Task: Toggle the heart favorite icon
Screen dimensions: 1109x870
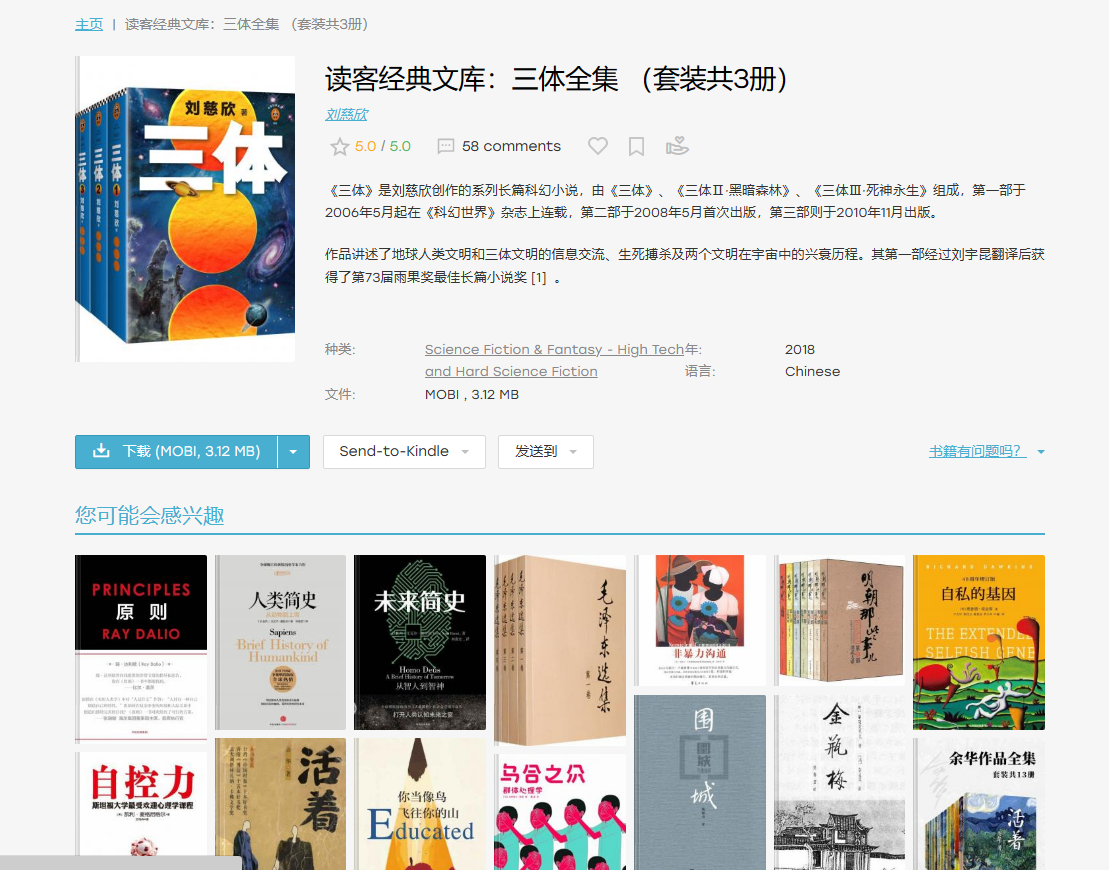Action: (597, 146)
